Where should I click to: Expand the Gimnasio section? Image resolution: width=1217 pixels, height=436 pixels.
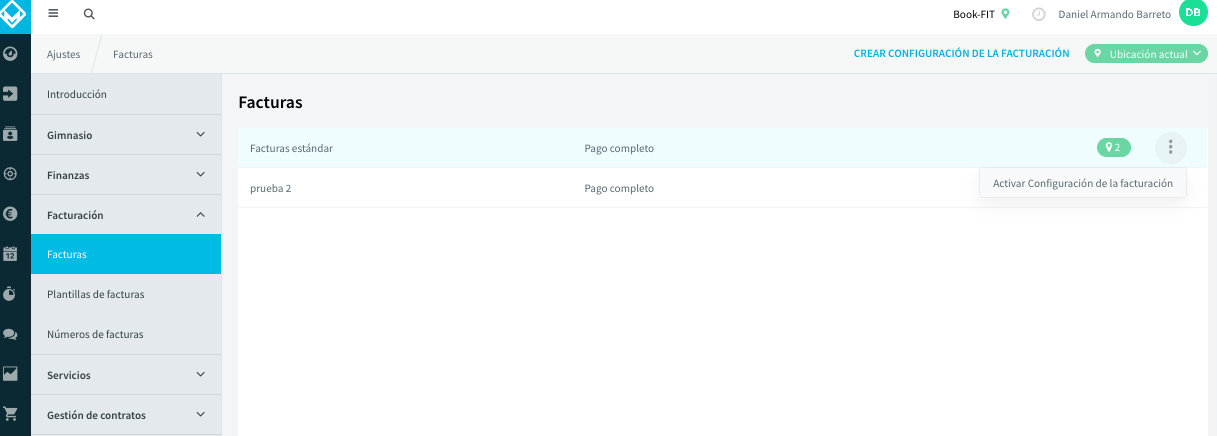click(x=126, y=134)
